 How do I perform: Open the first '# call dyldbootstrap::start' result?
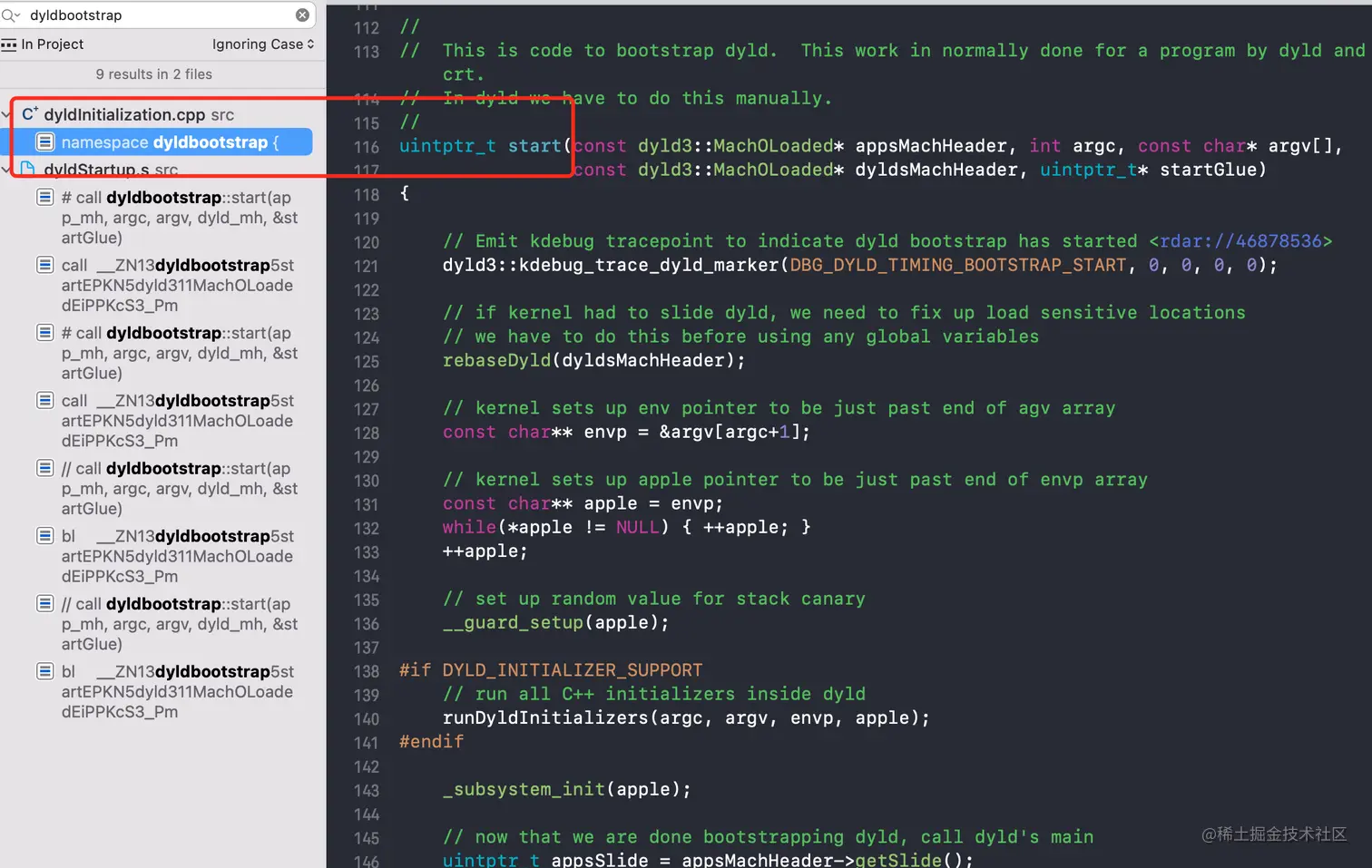180,218
